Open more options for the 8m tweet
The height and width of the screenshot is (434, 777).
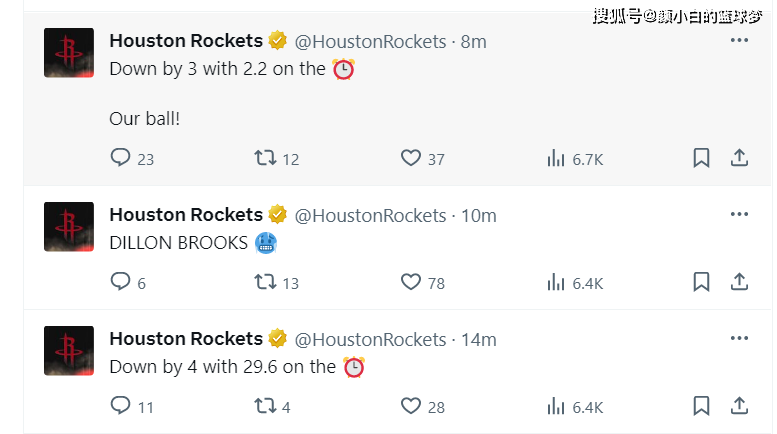(x=739, y=41)
